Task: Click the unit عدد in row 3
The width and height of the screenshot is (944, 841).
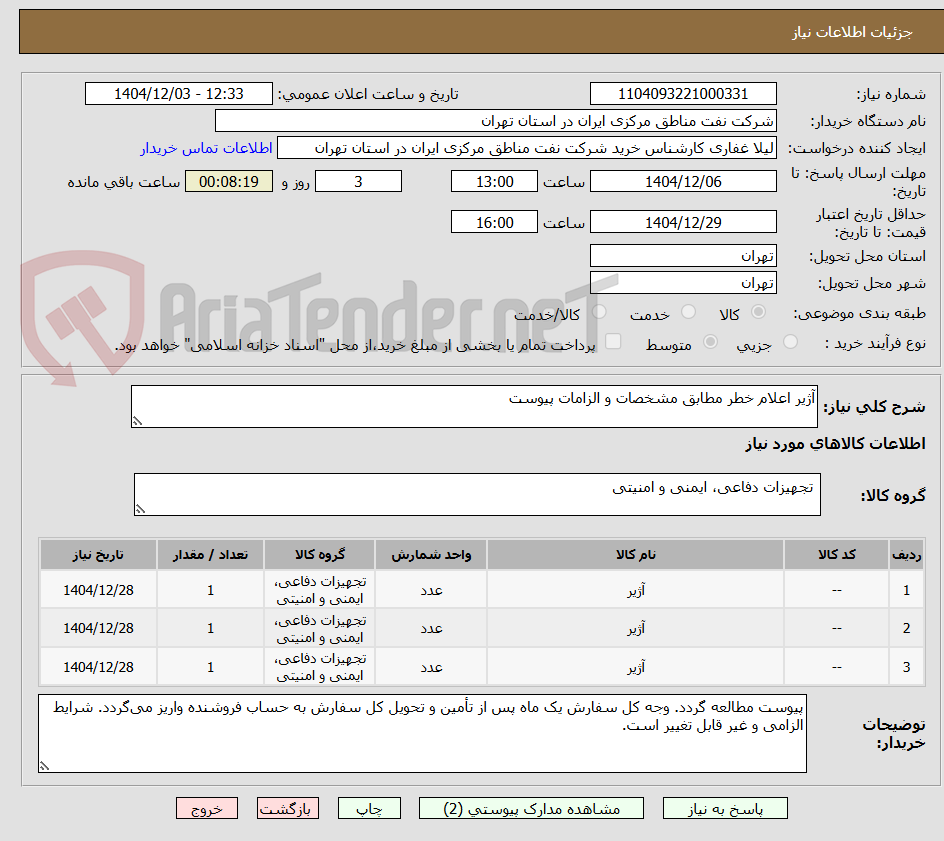Action: pyautogui.click(x=431, y=667)
